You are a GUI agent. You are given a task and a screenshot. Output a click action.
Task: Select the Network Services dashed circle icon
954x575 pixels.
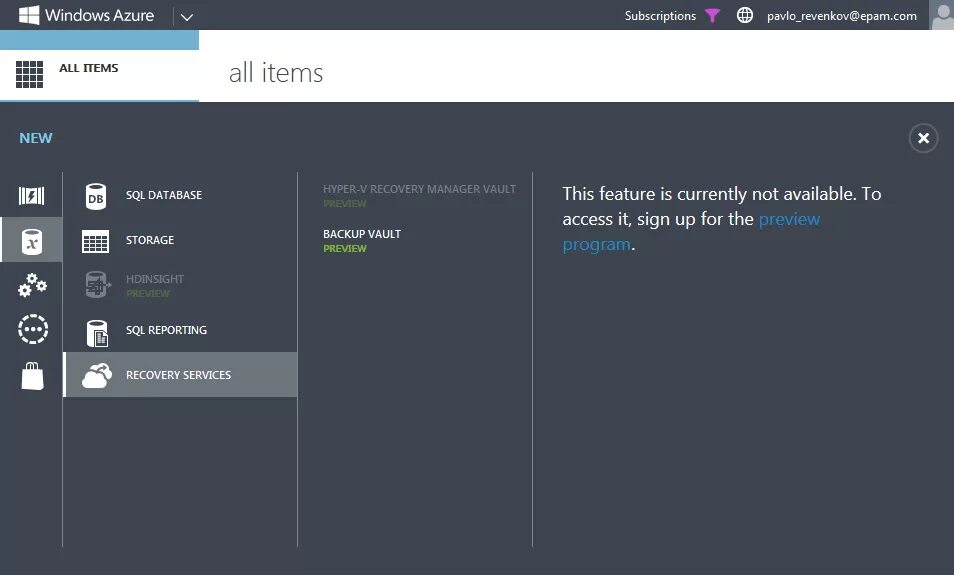click(32, 329)
